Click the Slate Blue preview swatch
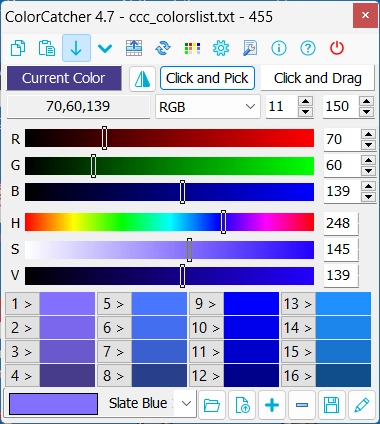The height and width of the screenshot is (424, 380). pos(54,404)
